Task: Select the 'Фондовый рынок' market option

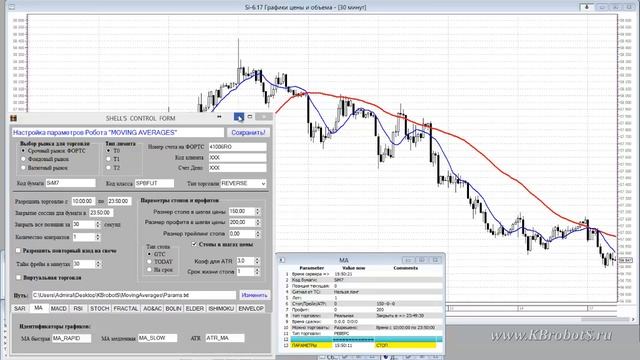Action: click(x=23, y=159)
